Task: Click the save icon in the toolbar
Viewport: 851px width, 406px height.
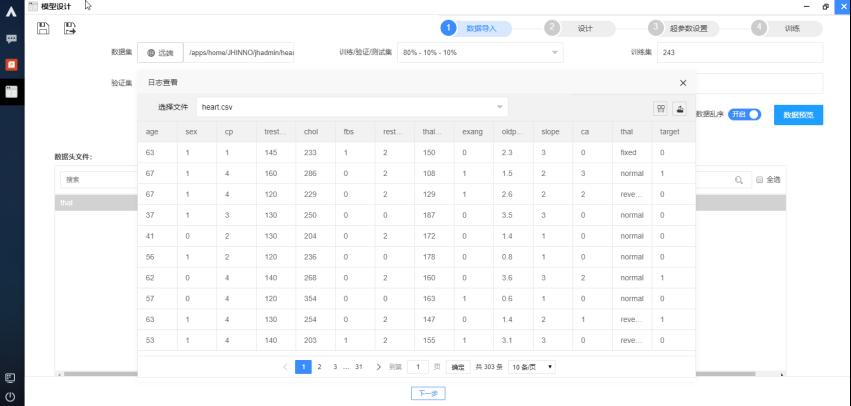Action: point(43,28)
